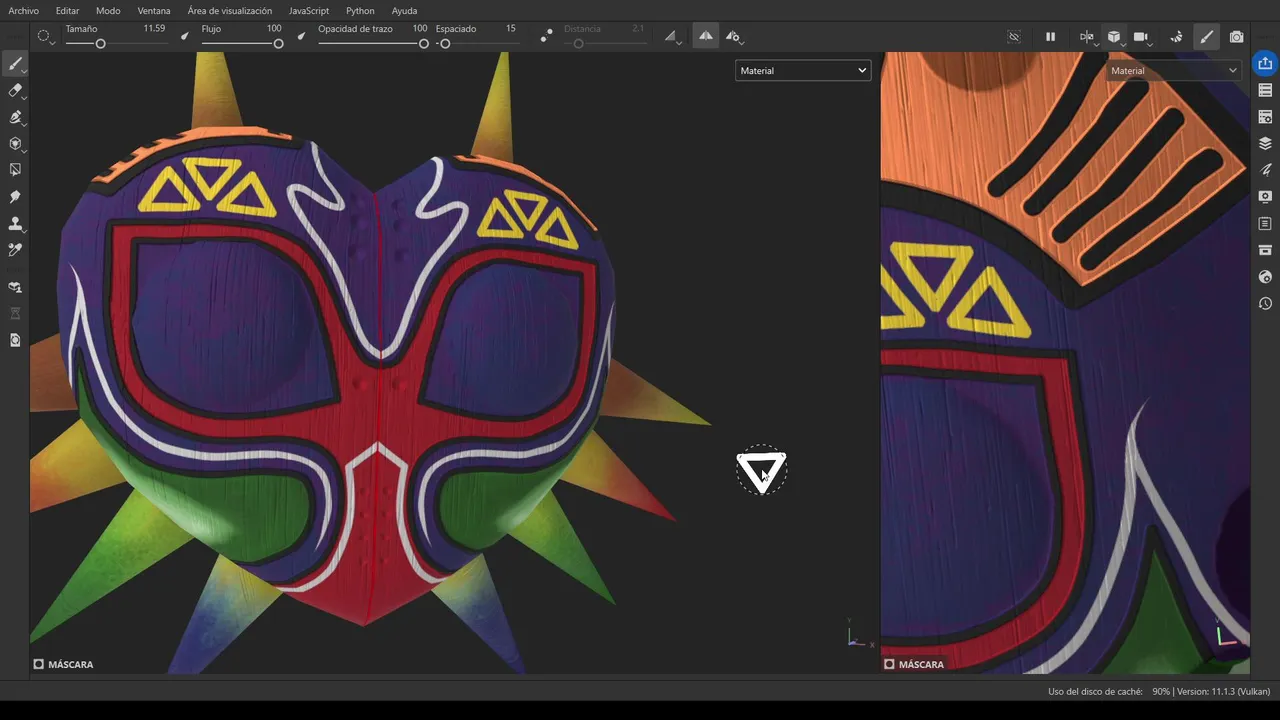Select the Smudge tool
1280x720 pixels.
[x=15, y=197]
